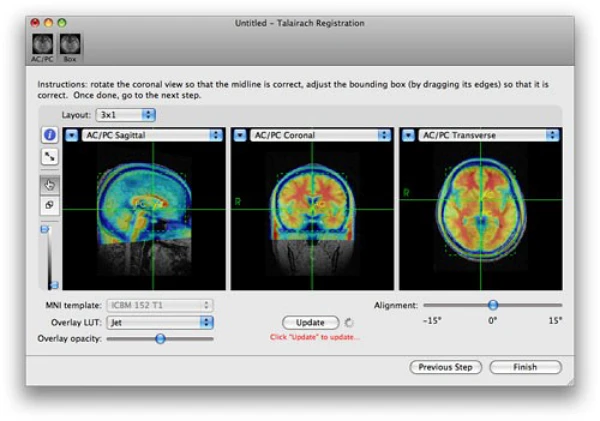The width and height of the screenshot is (600, 421).
Task: Click the blue info icon button
Action: 49,135
